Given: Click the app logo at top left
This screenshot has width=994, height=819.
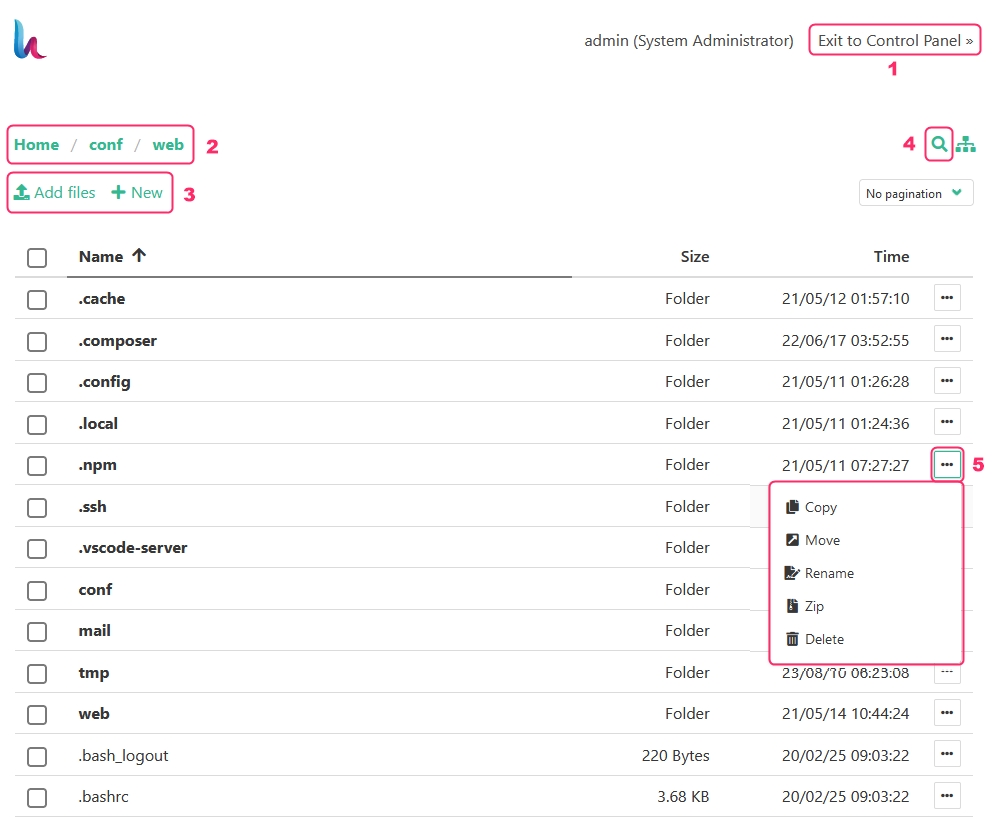Looking at the screenshot, I should coord(30,40).
